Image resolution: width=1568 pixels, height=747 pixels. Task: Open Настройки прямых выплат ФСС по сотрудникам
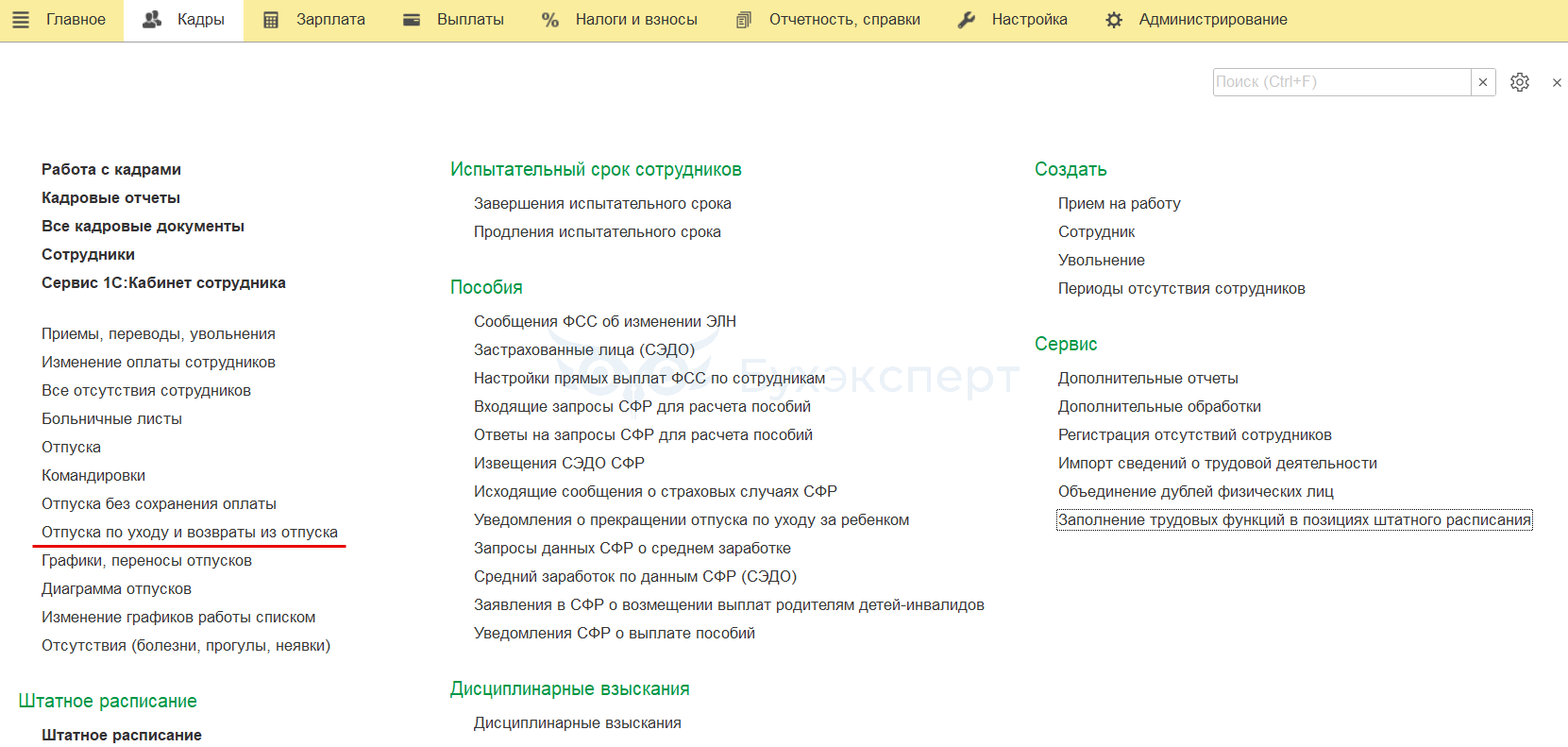coord(649,379)
